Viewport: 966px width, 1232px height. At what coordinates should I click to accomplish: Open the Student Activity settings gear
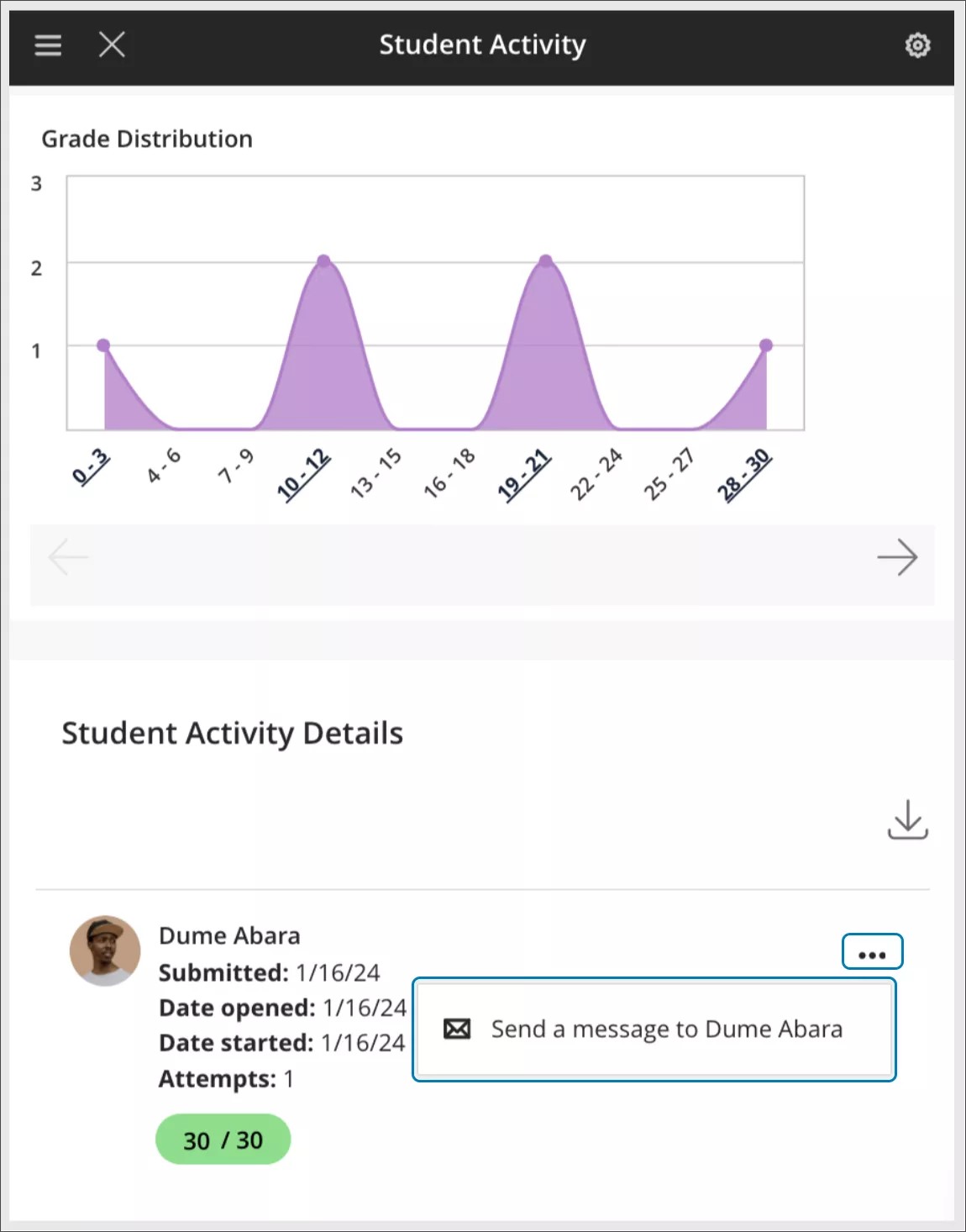[917, 45]
